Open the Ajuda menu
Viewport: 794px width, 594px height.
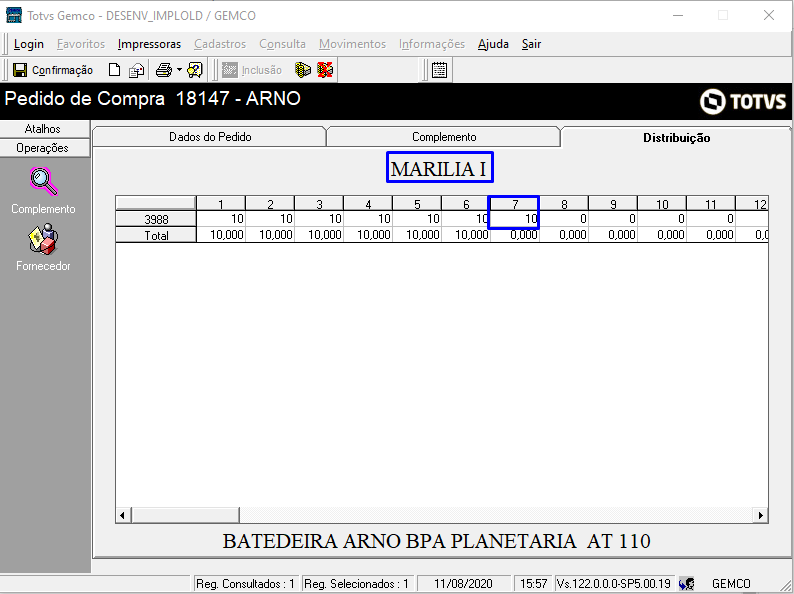[x=493, y=44]
